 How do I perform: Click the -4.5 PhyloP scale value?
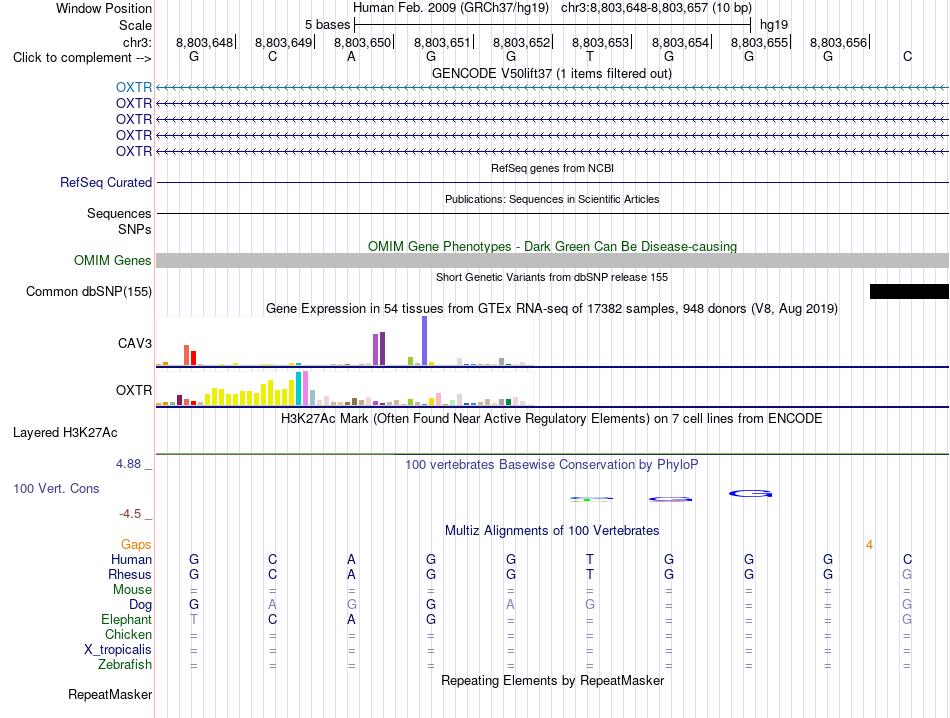[x=130, y=514]
